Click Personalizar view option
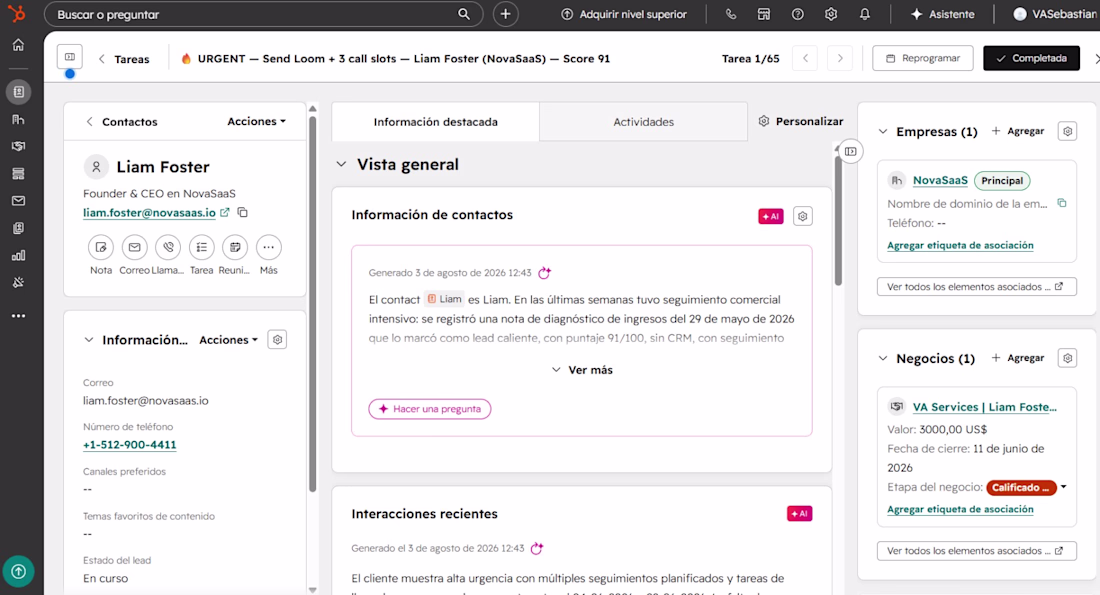 coord(800,121)
